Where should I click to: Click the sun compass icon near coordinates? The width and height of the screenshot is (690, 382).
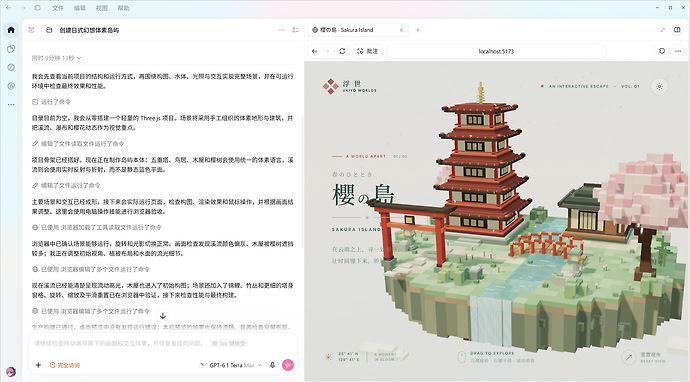pos(328,357)
